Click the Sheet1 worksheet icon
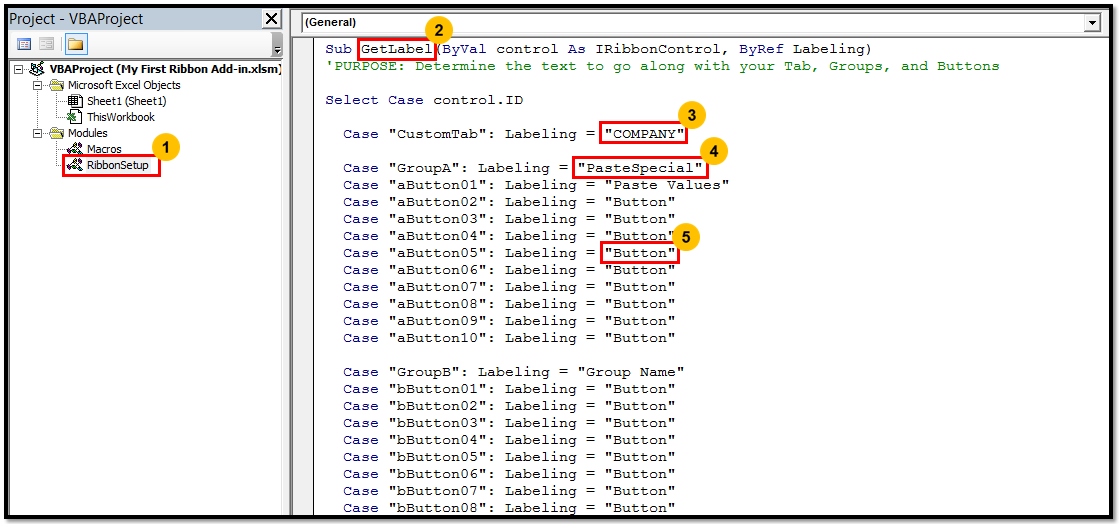This screenshot has width=1119, height=524. pyautogui.click(x=75, y=101)
